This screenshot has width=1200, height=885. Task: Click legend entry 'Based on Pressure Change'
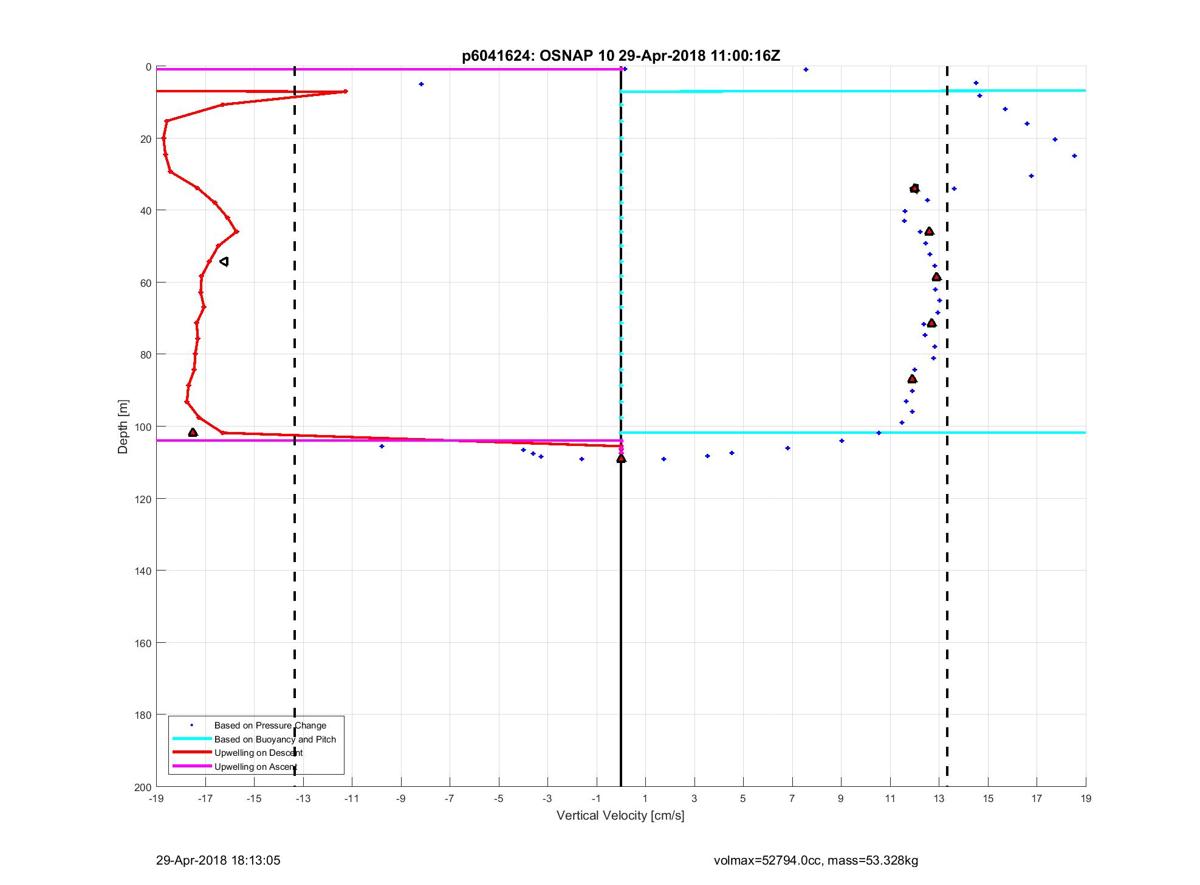coord(270,725)
